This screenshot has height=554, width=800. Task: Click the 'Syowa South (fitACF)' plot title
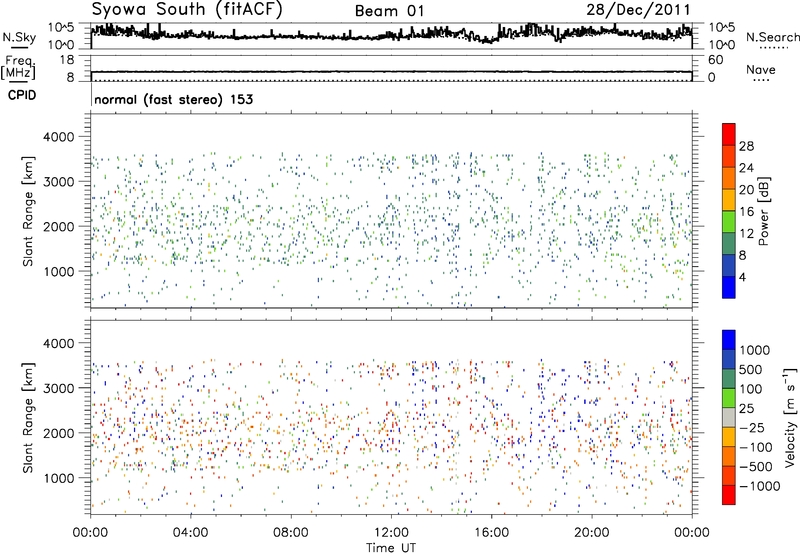tap(187, 9)
